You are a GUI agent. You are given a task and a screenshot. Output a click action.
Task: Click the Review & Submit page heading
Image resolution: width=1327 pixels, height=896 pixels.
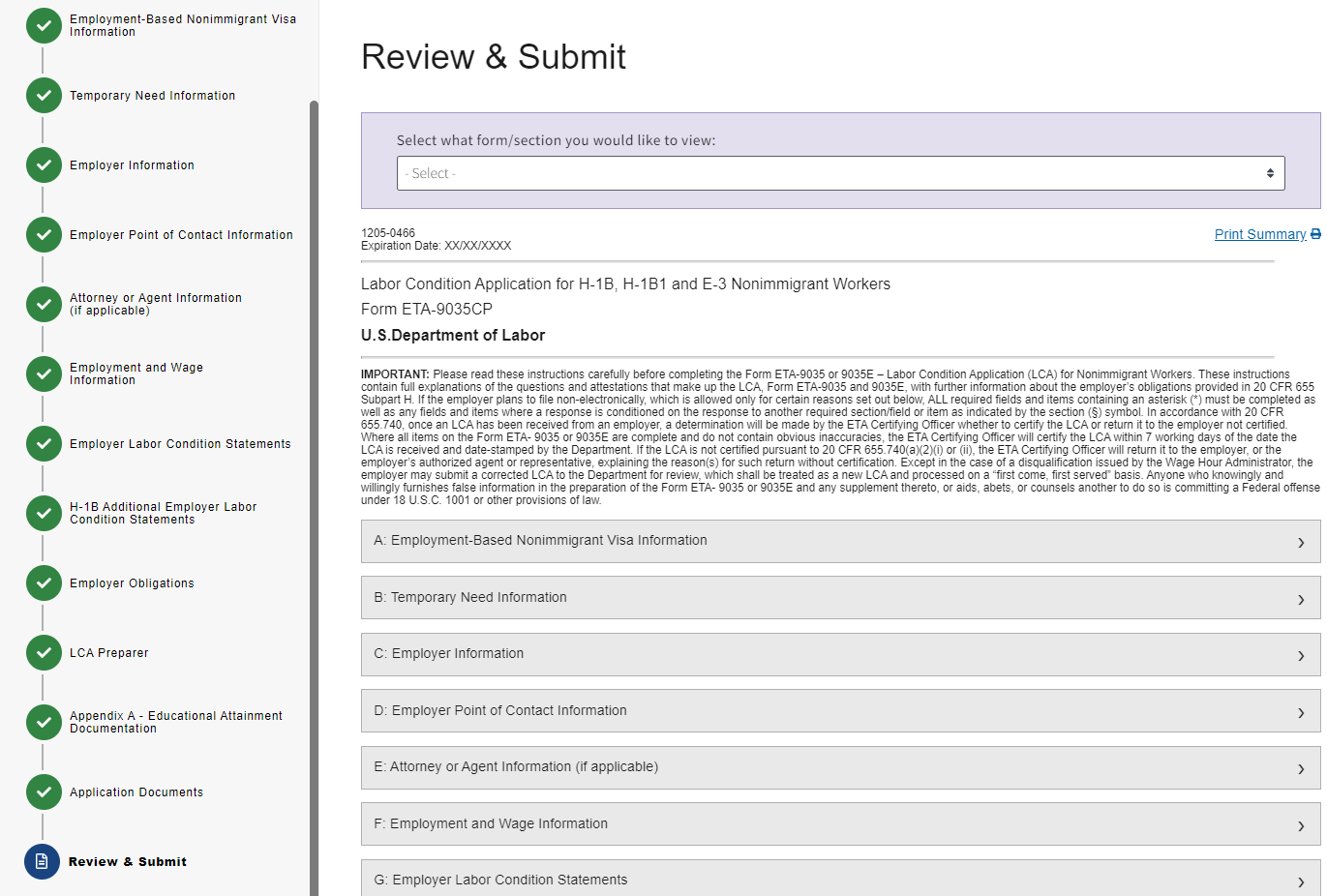point(494,57)
